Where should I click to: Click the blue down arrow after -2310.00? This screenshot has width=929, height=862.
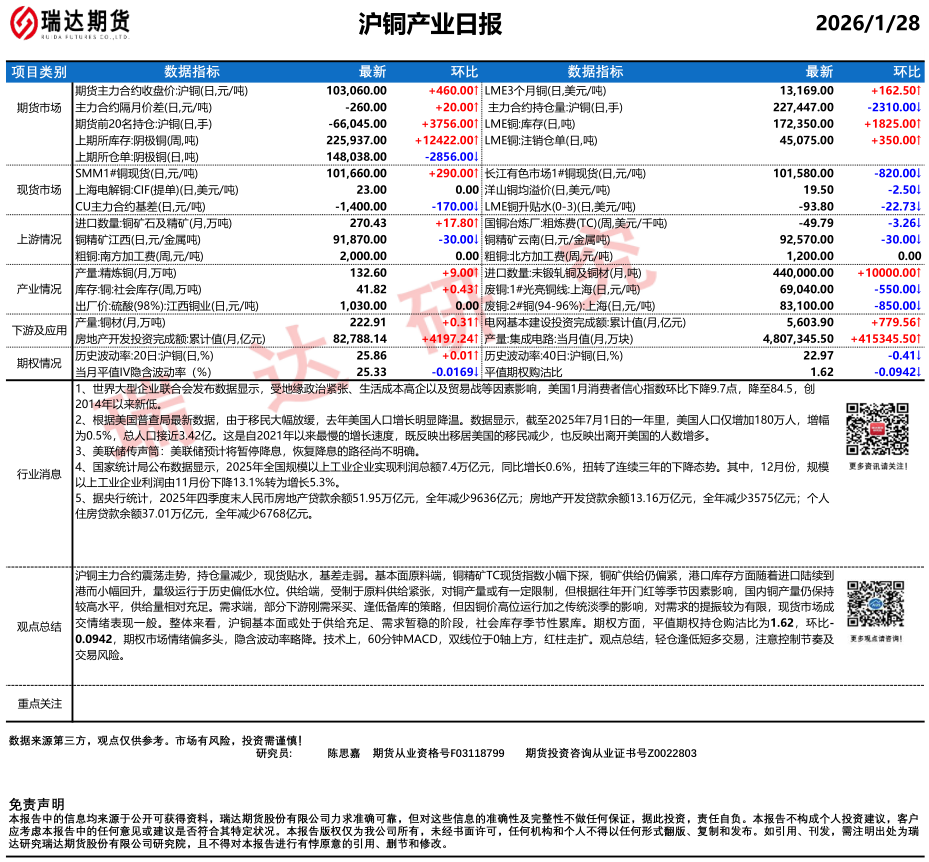tap(918, 107)
